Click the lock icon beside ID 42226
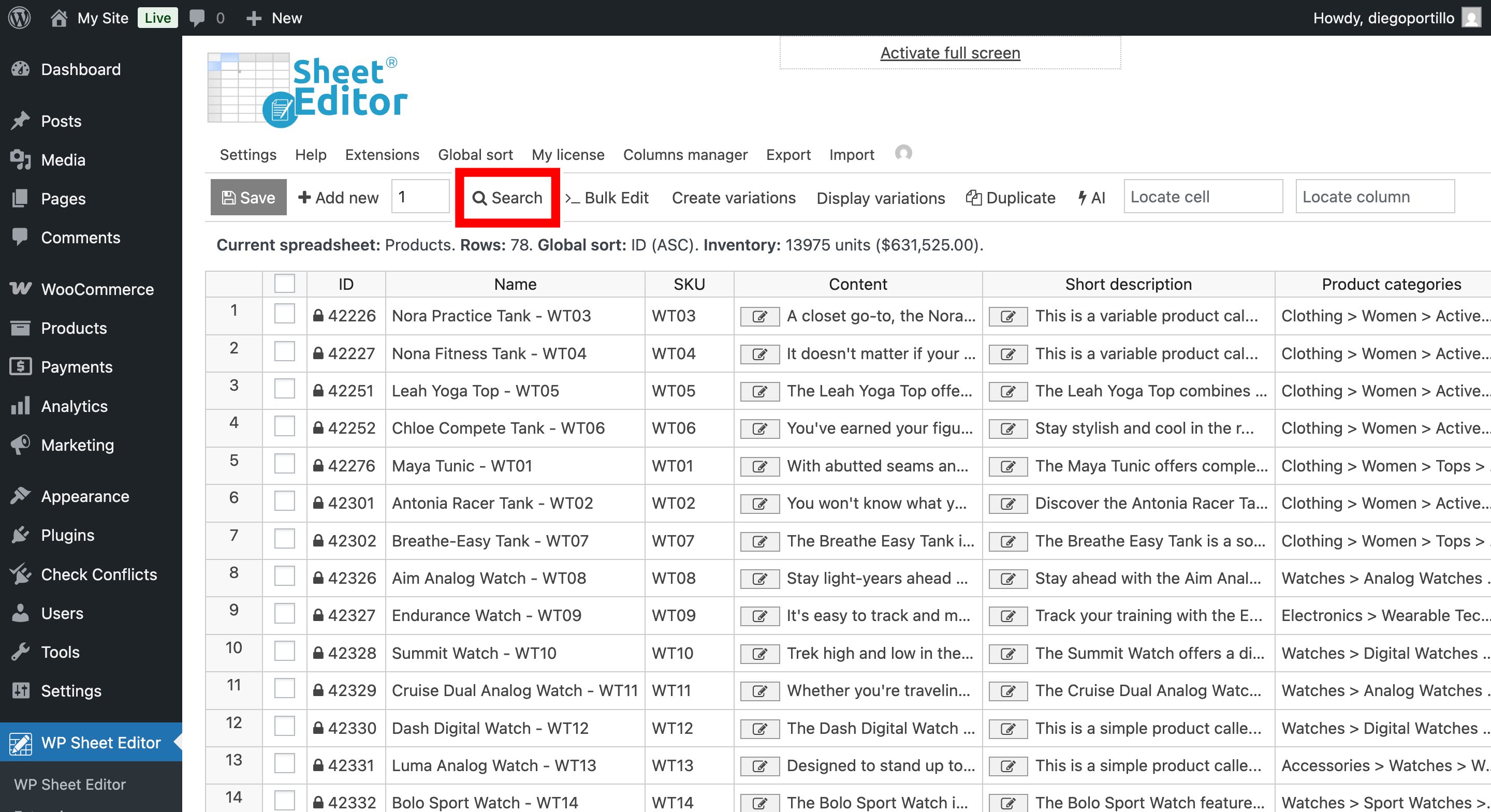Screen dimensions: 1491x812 (x=319, y=315)
